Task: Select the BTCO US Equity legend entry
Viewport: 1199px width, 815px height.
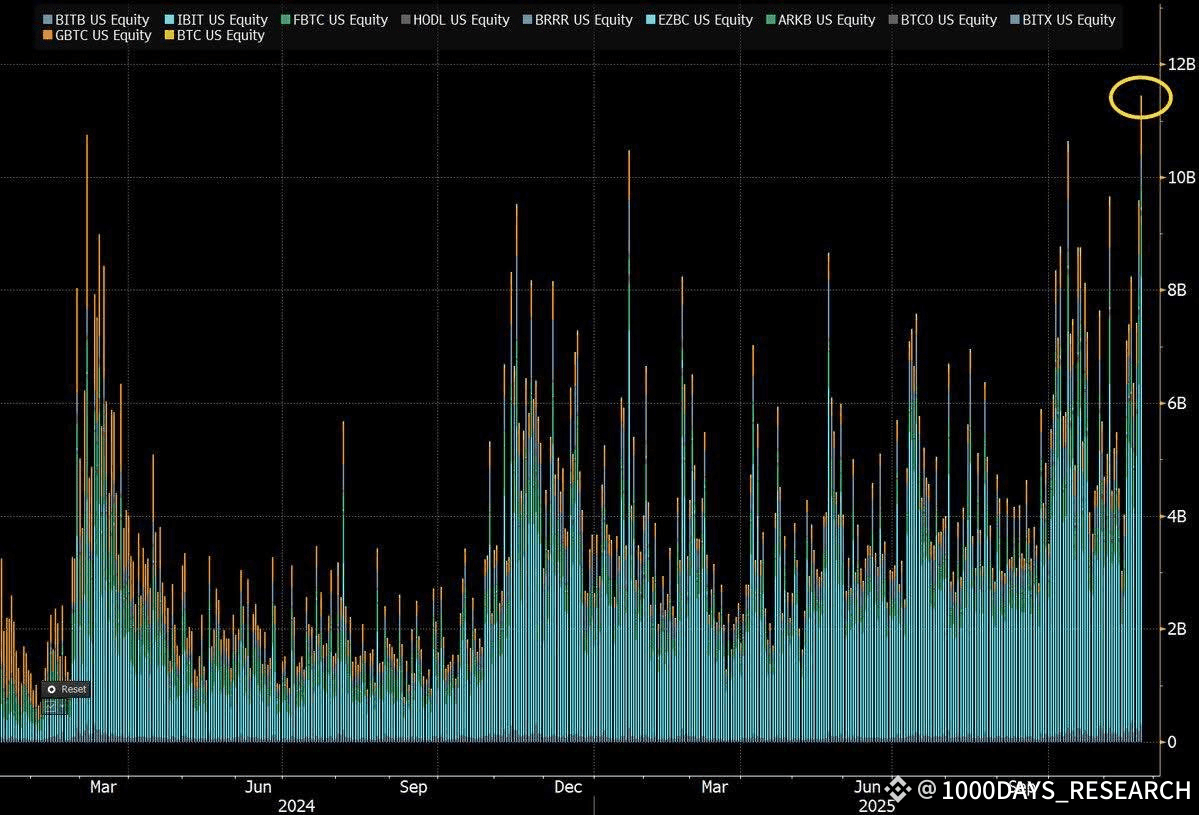Action: coord(942,20)
